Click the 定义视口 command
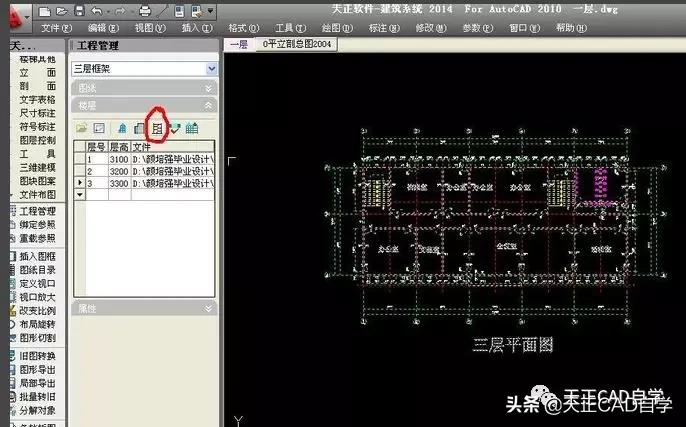The height and width of the screenshot is (427, 686). coord(38,284)
